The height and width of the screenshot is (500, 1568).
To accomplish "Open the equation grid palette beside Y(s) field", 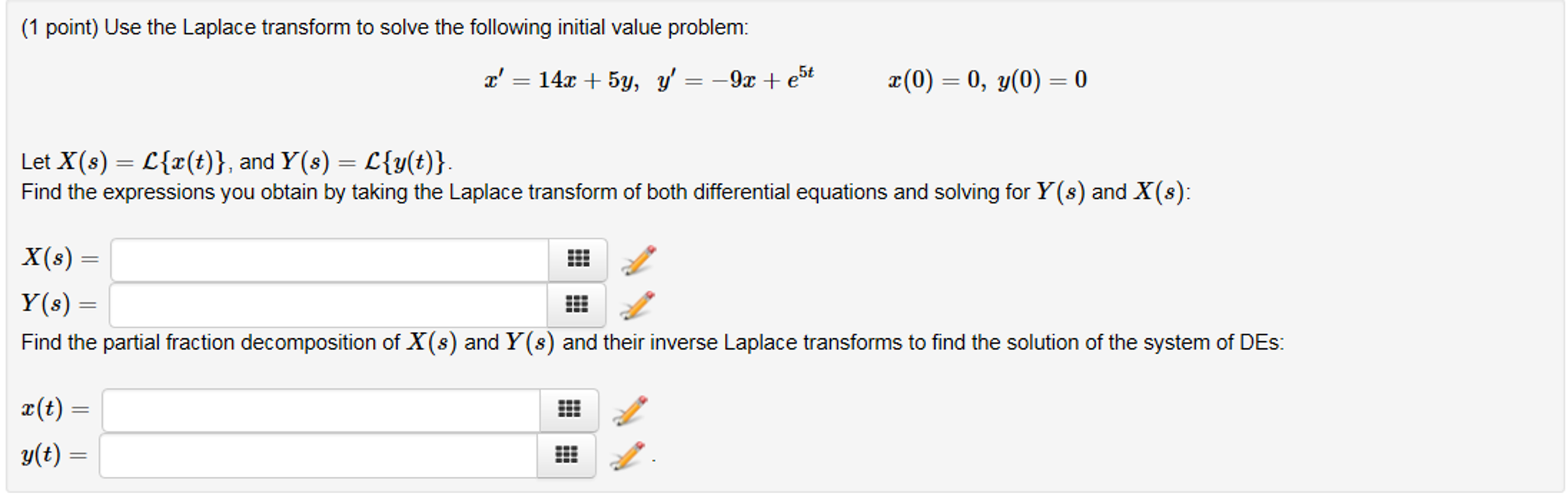I will (576, 305).
